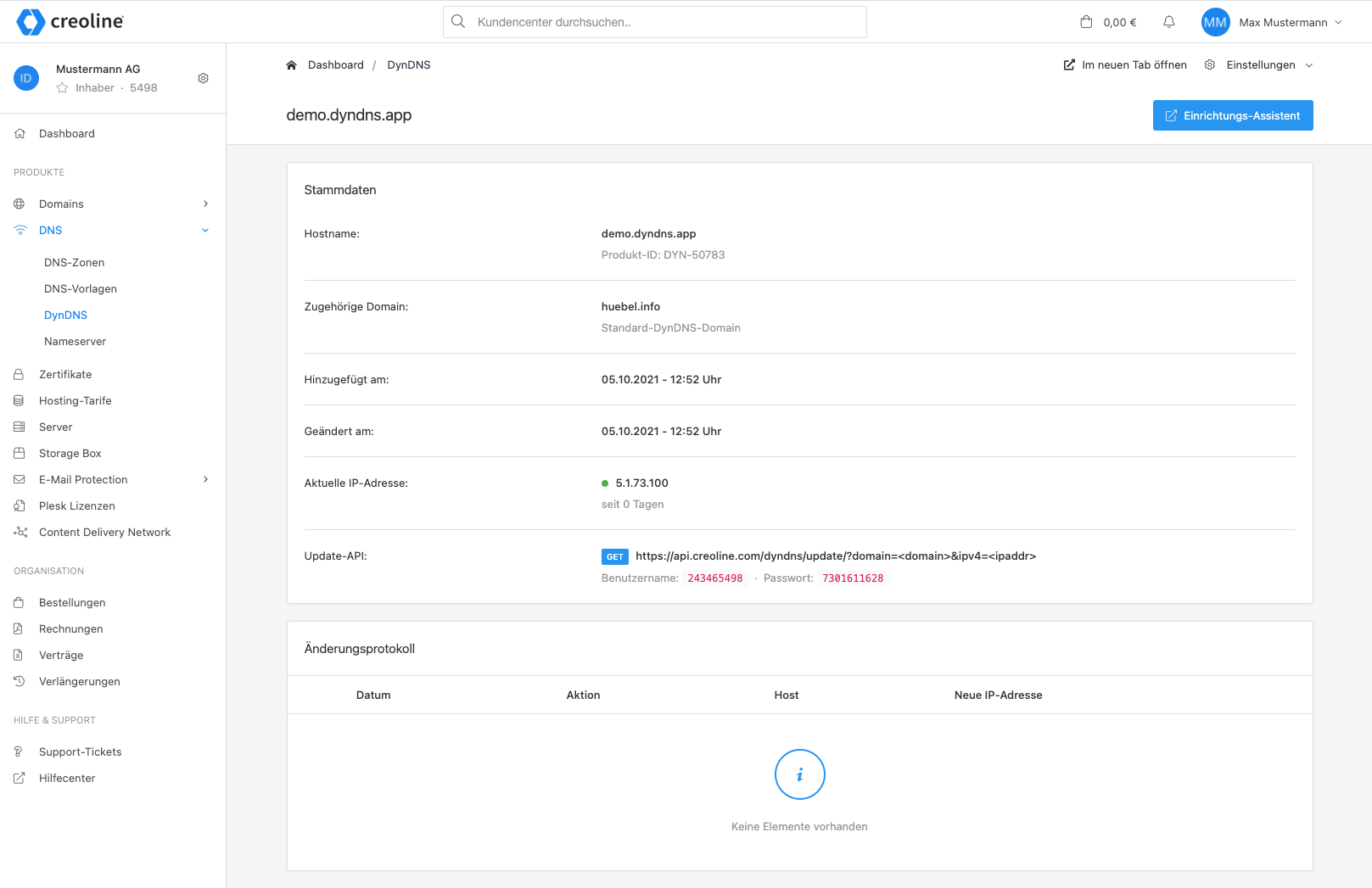Click the Storage Box icon
Image resolution: width=1372 pixels, height=888 pixels.
[19, 453]
